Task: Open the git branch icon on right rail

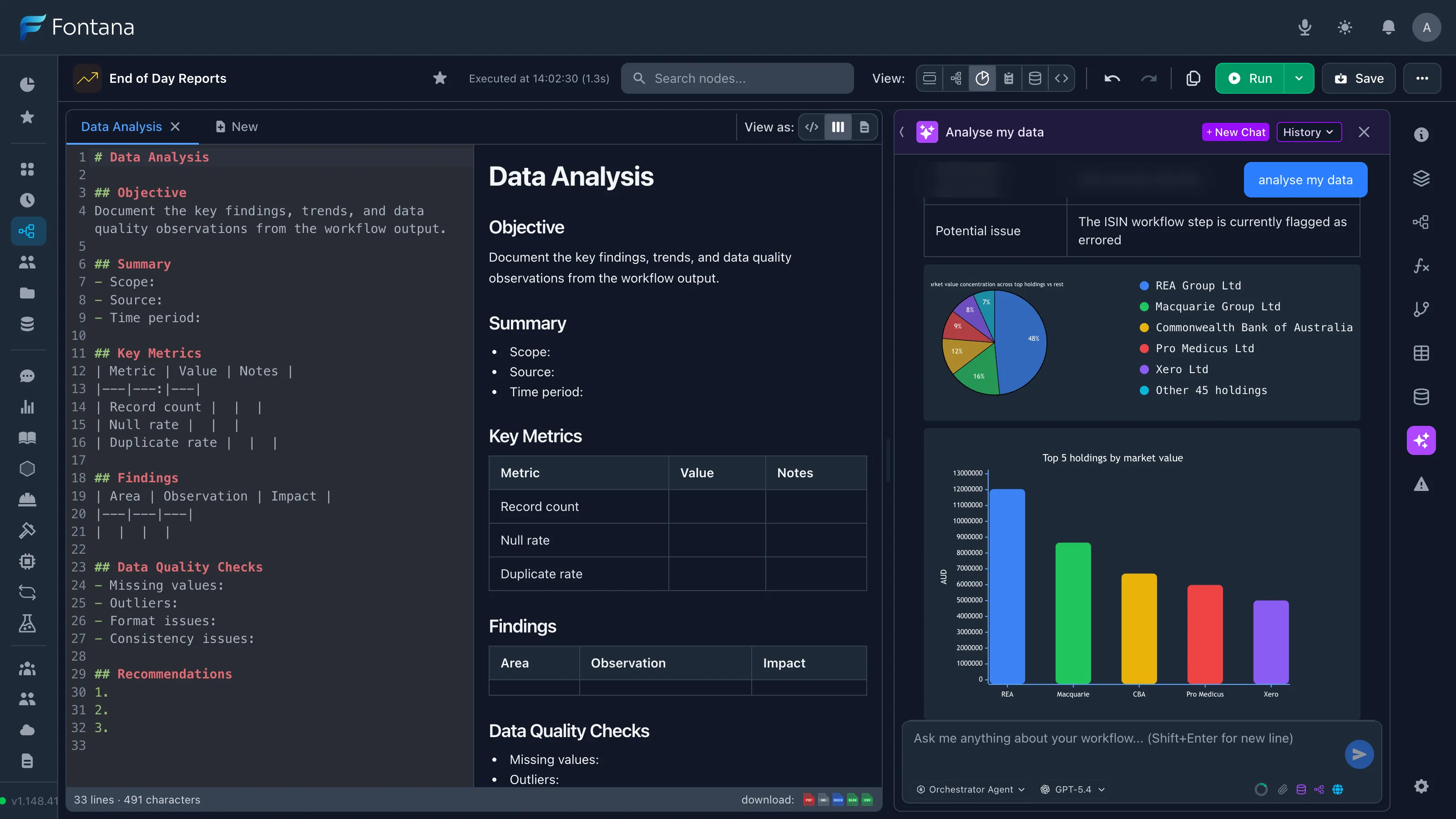Action: tap(1421, 309)
